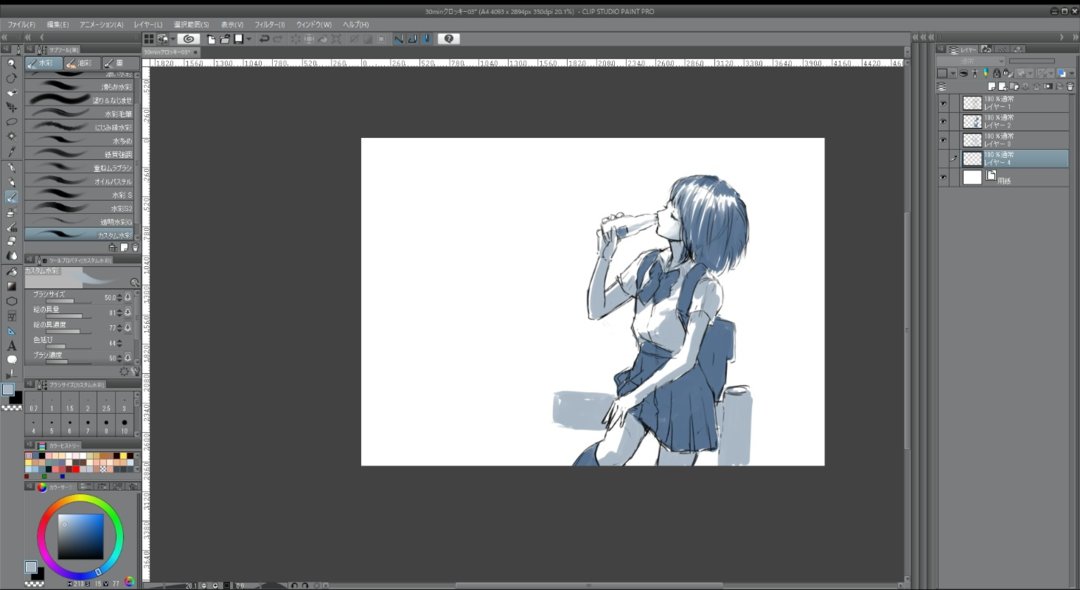The width and height of the screenshot is (1080, 590).
Task: Select the Rotate/Move view tool
Action: tap(11, 78)
